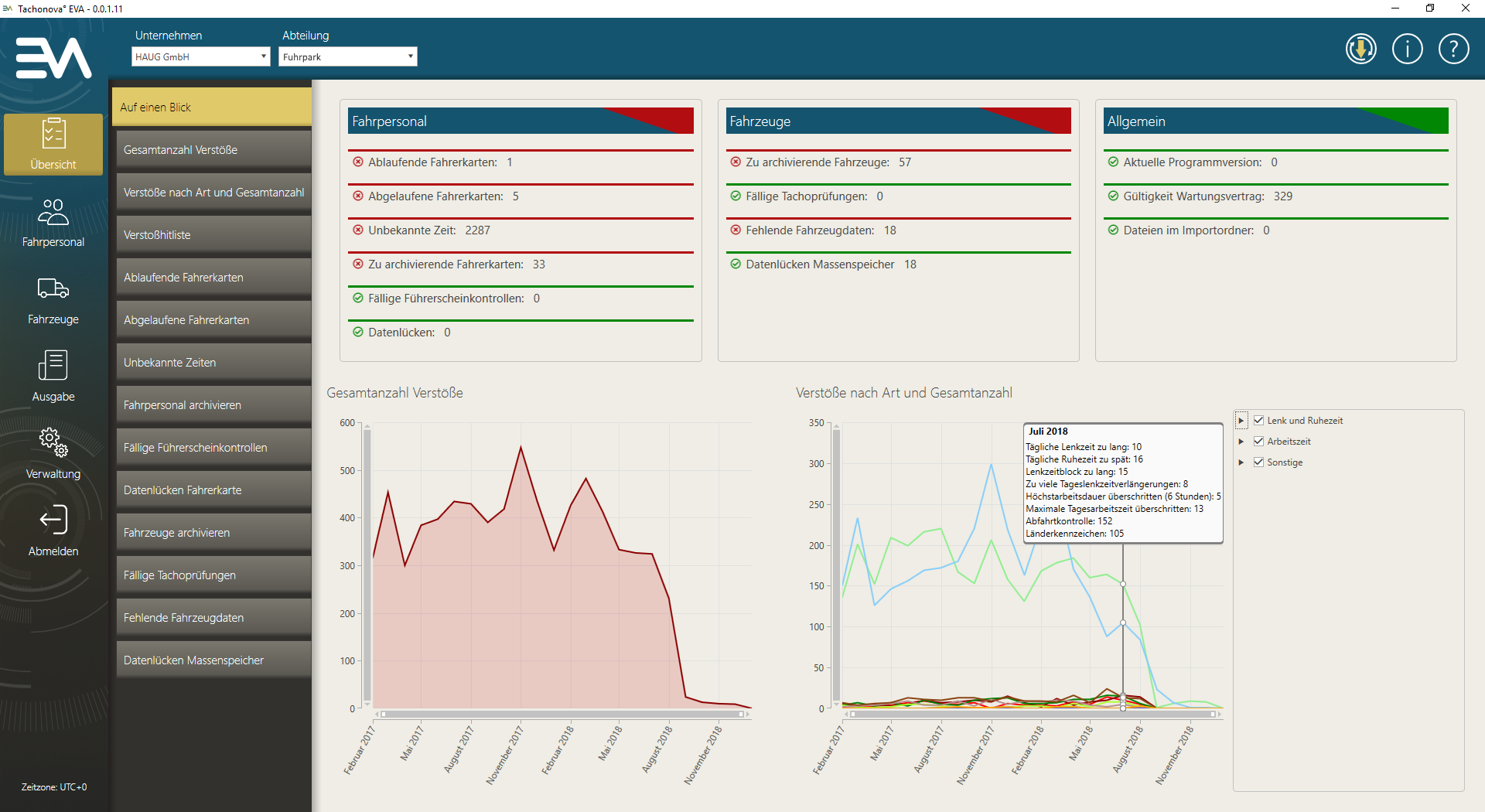Click the Gesamtanzahl Verstöße chart range scrollbar
Image resolution: width=1485 pixels, height=812 pixels.
(562, 715)
